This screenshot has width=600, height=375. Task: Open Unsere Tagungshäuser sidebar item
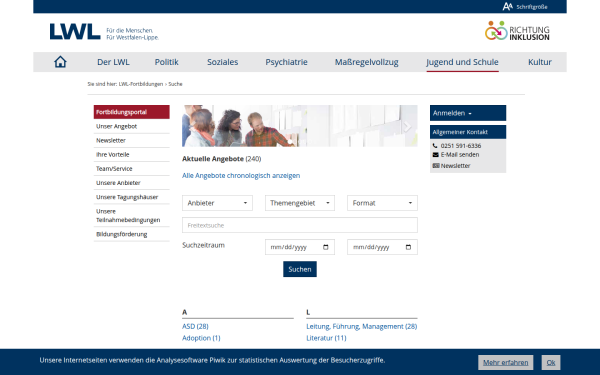132,197
